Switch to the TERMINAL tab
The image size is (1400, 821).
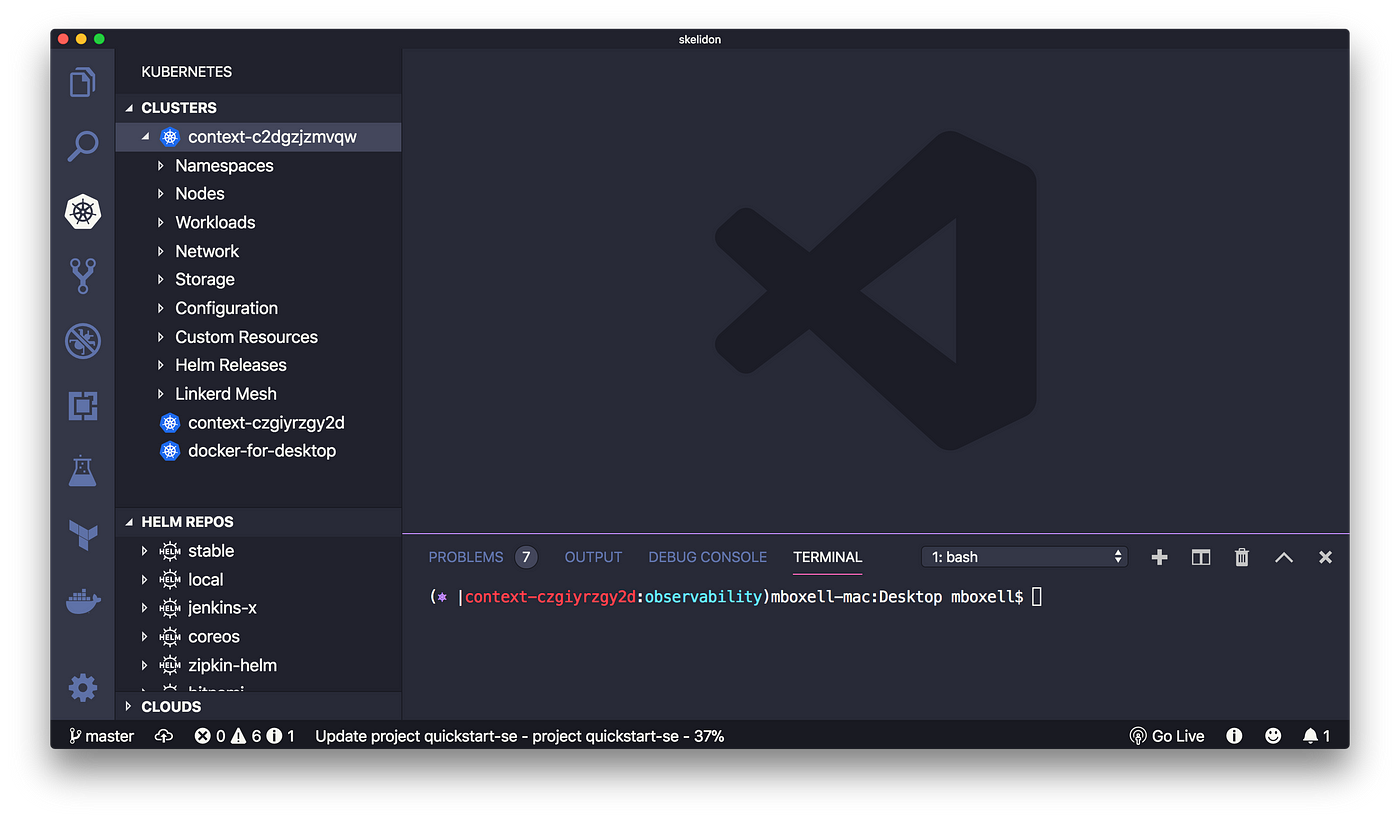point(828,557)
